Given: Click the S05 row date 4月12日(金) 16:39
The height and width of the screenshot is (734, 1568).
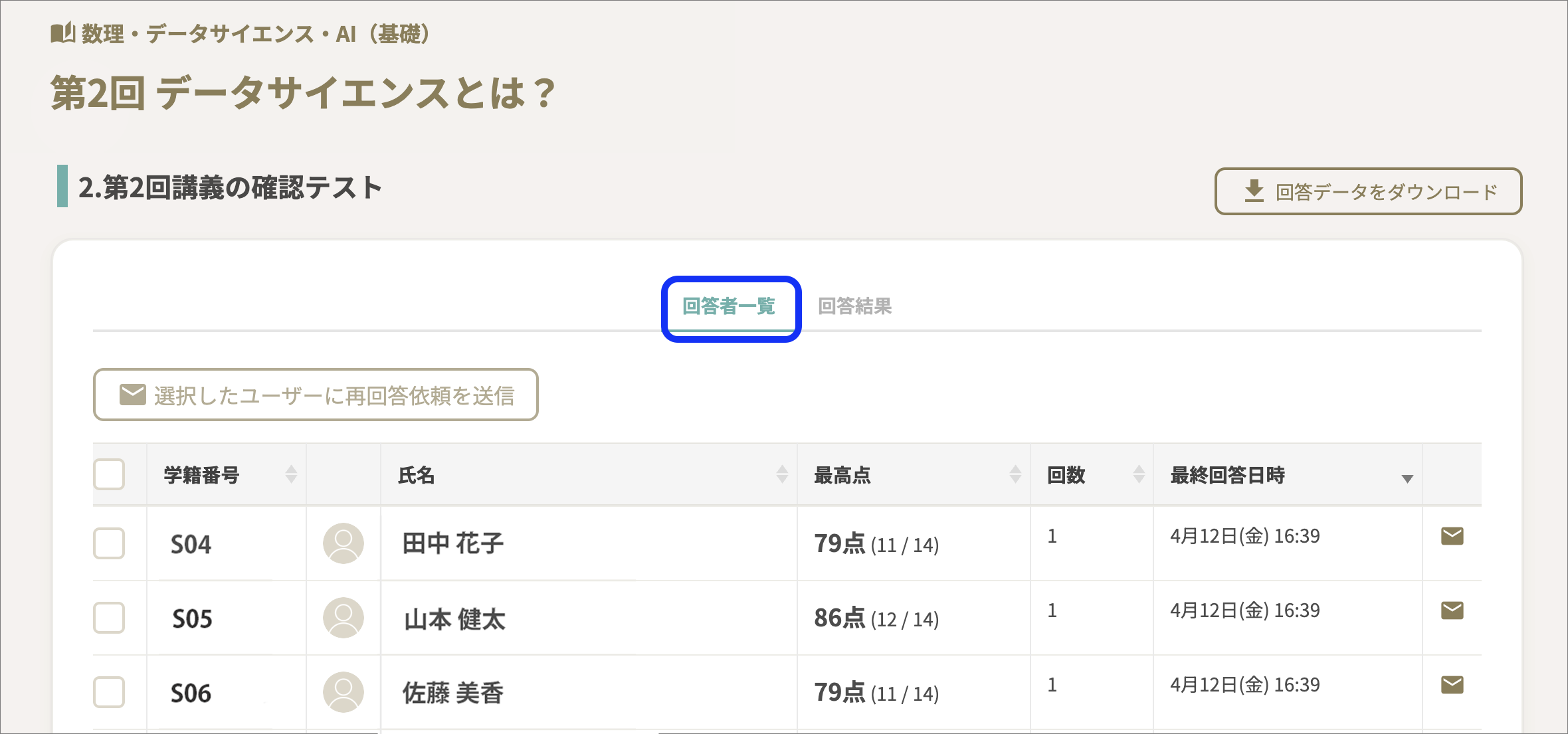Looking at the screenshot, I should point(1244,610).
